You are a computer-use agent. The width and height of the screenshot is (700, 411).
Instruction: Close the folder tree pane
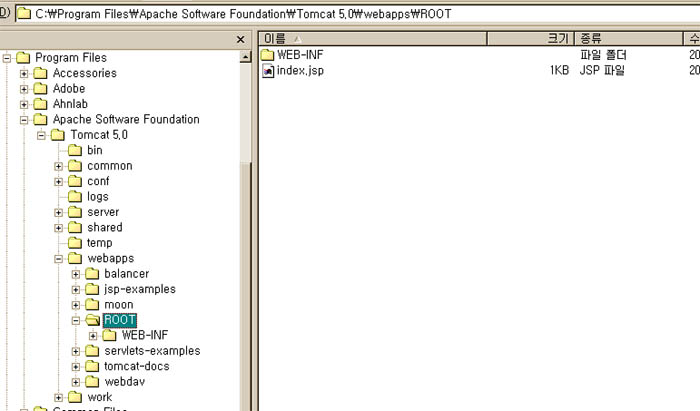point(240,39)
